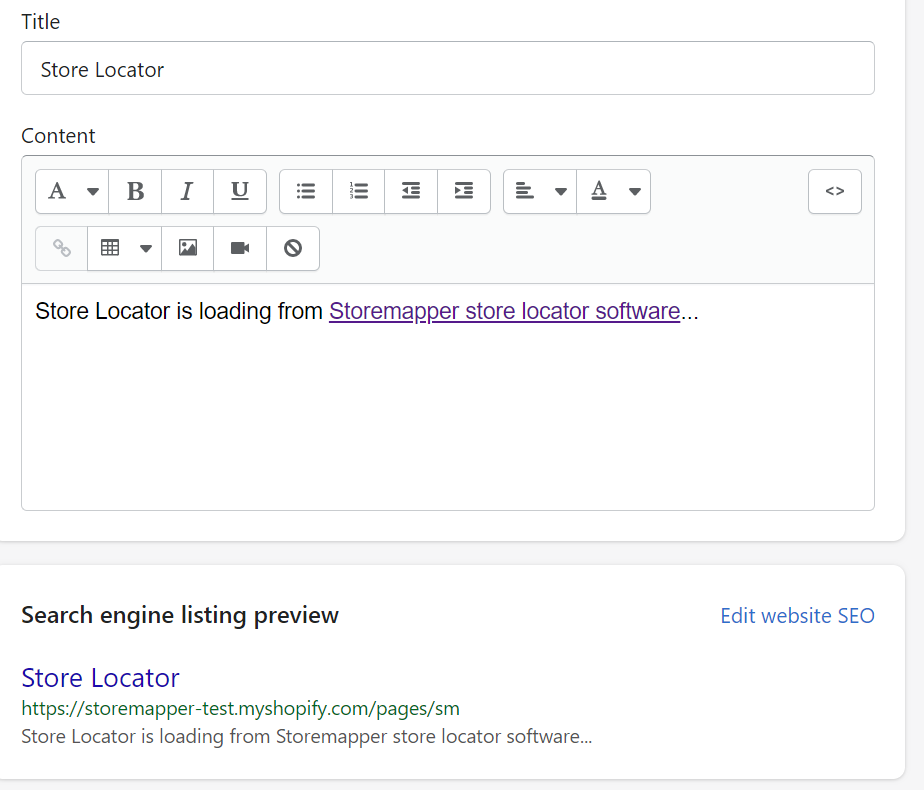Click the Store Locator preview title
Viewport: 924px width, 790px height.
coord(100,678)
